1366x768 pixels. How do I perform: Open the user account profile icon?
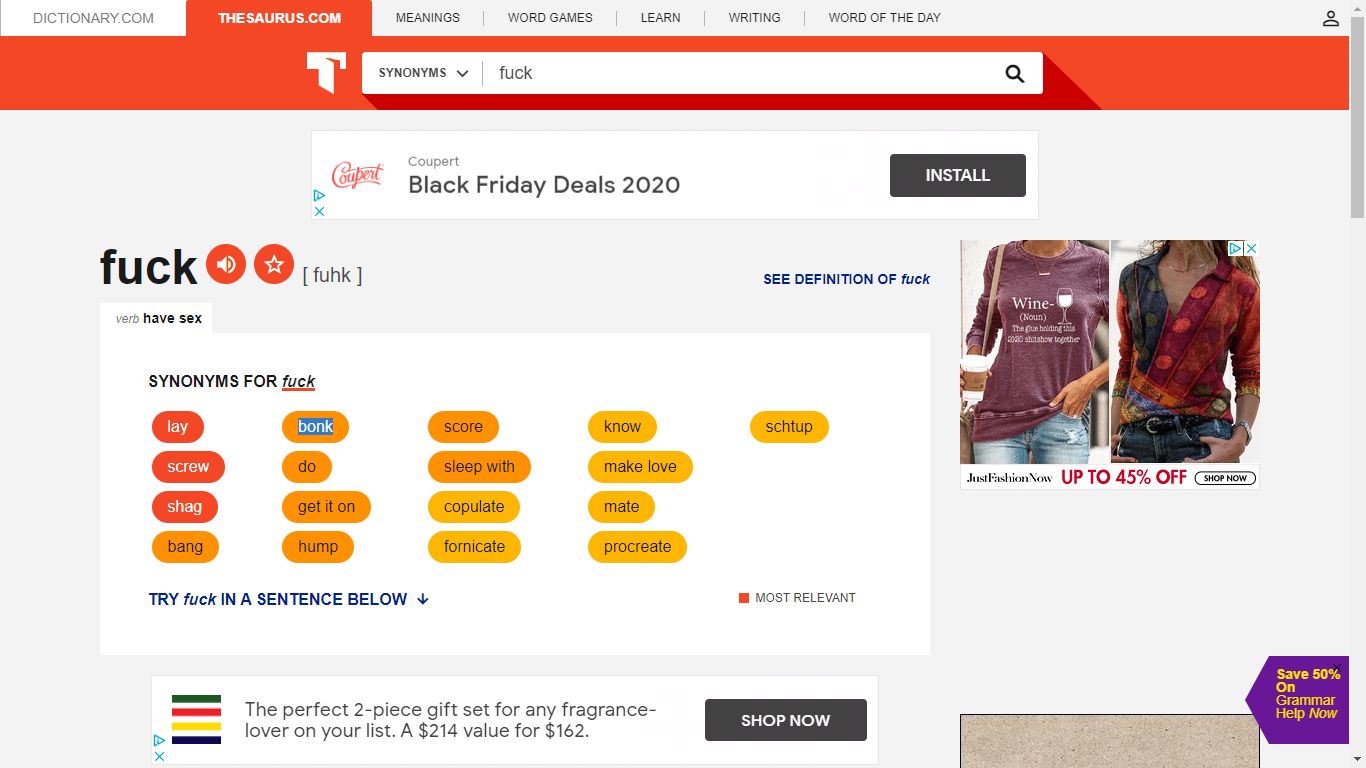1330,18
